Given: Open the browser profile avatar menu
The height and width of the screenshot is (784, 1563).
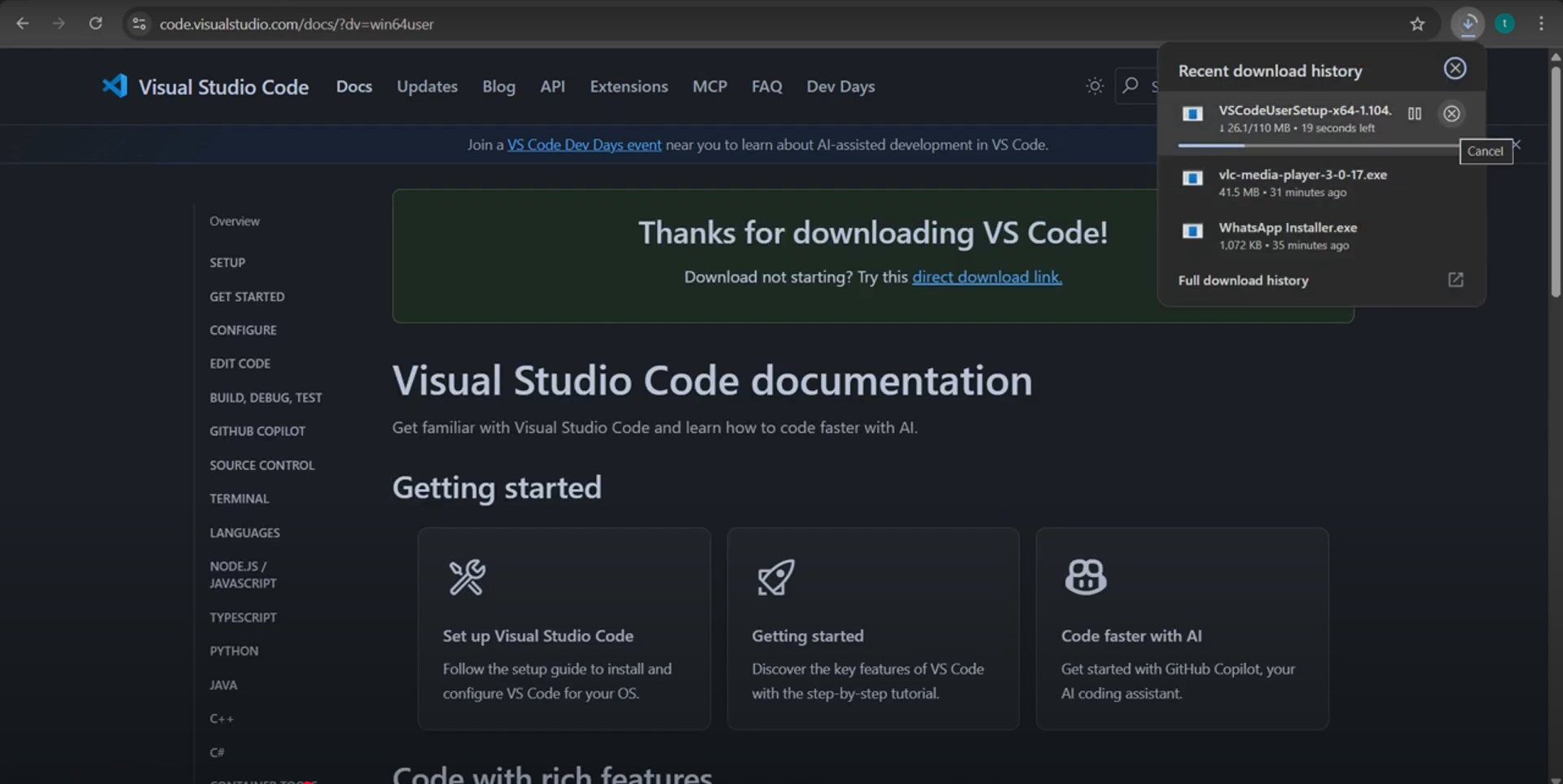Looking at the screenshot, I should pyautogui.click(x=1504, y=24).
